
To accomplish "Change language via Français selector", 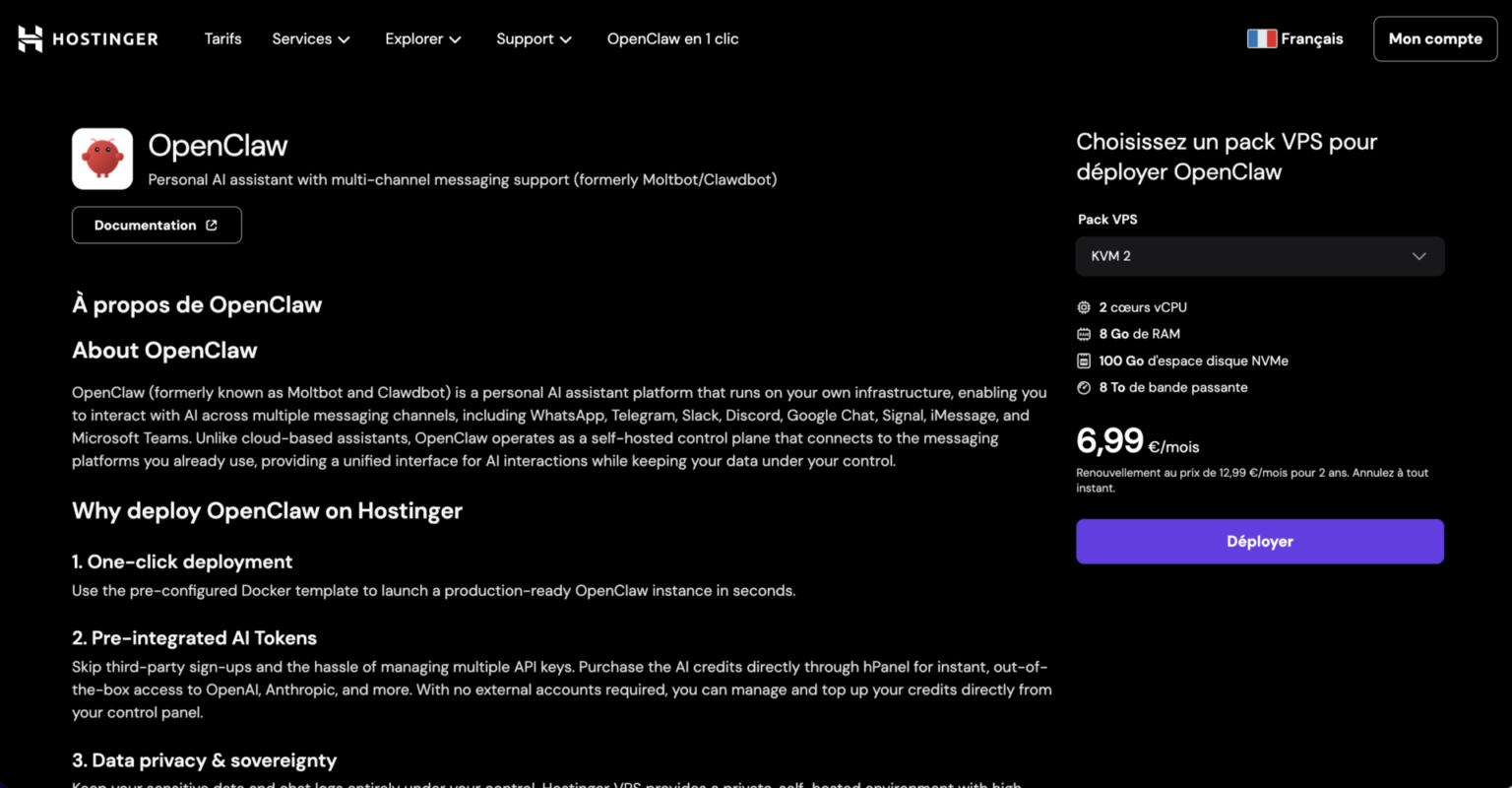I will click(x=1295, y=38).
